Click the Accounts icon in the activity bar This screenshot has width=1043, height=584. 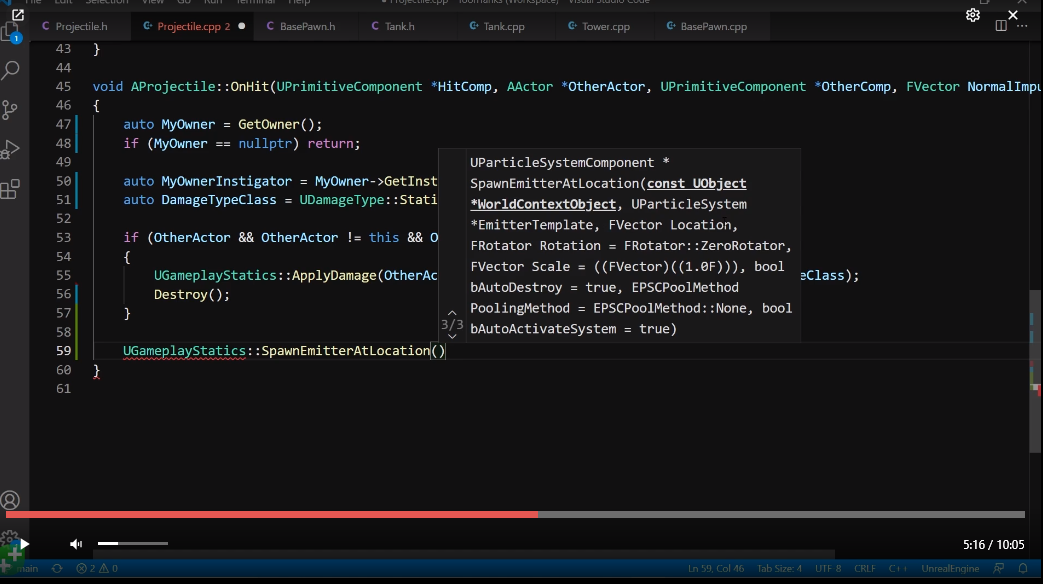11,501
